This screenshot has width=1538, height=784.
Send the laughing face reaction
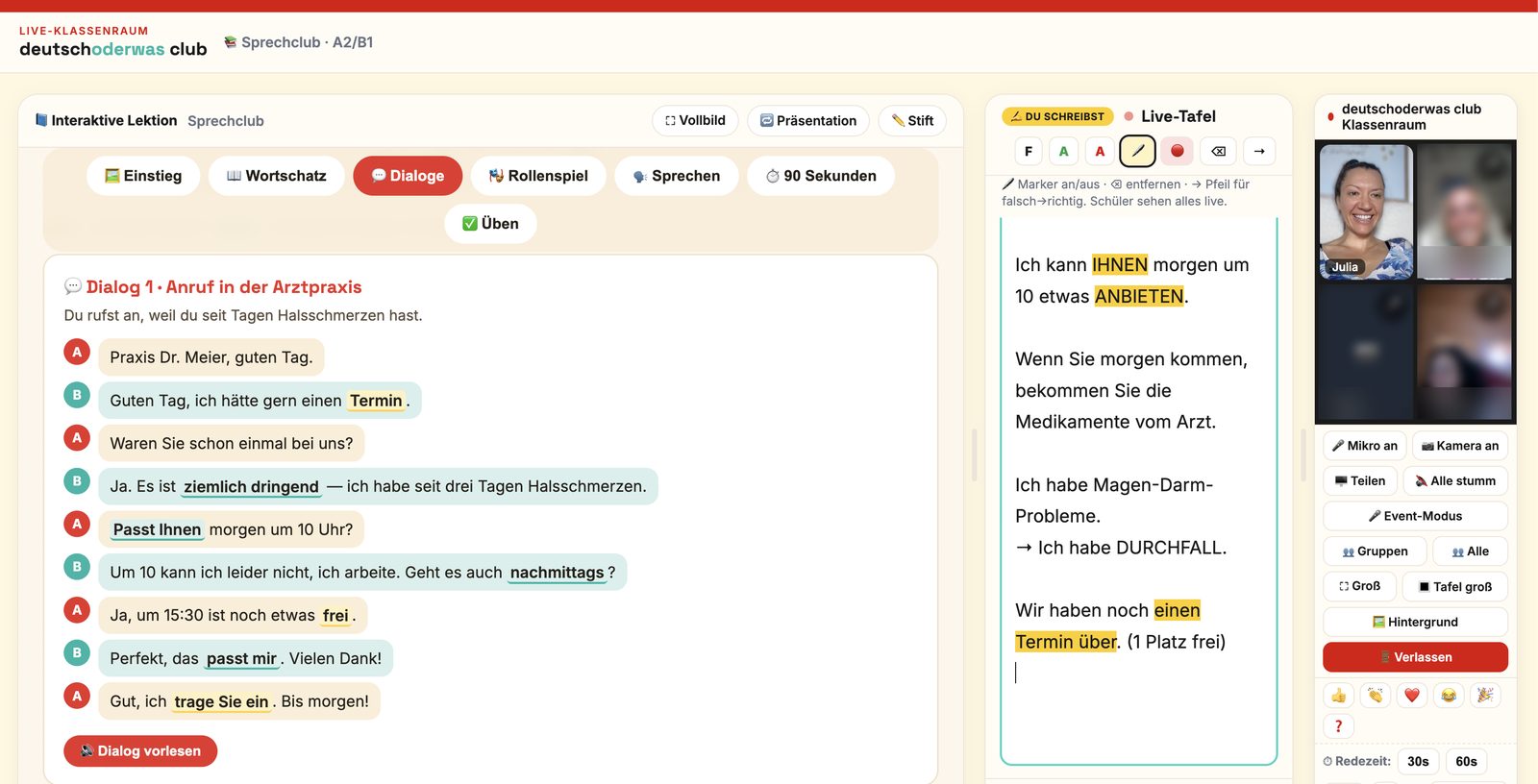(1449, 696)
